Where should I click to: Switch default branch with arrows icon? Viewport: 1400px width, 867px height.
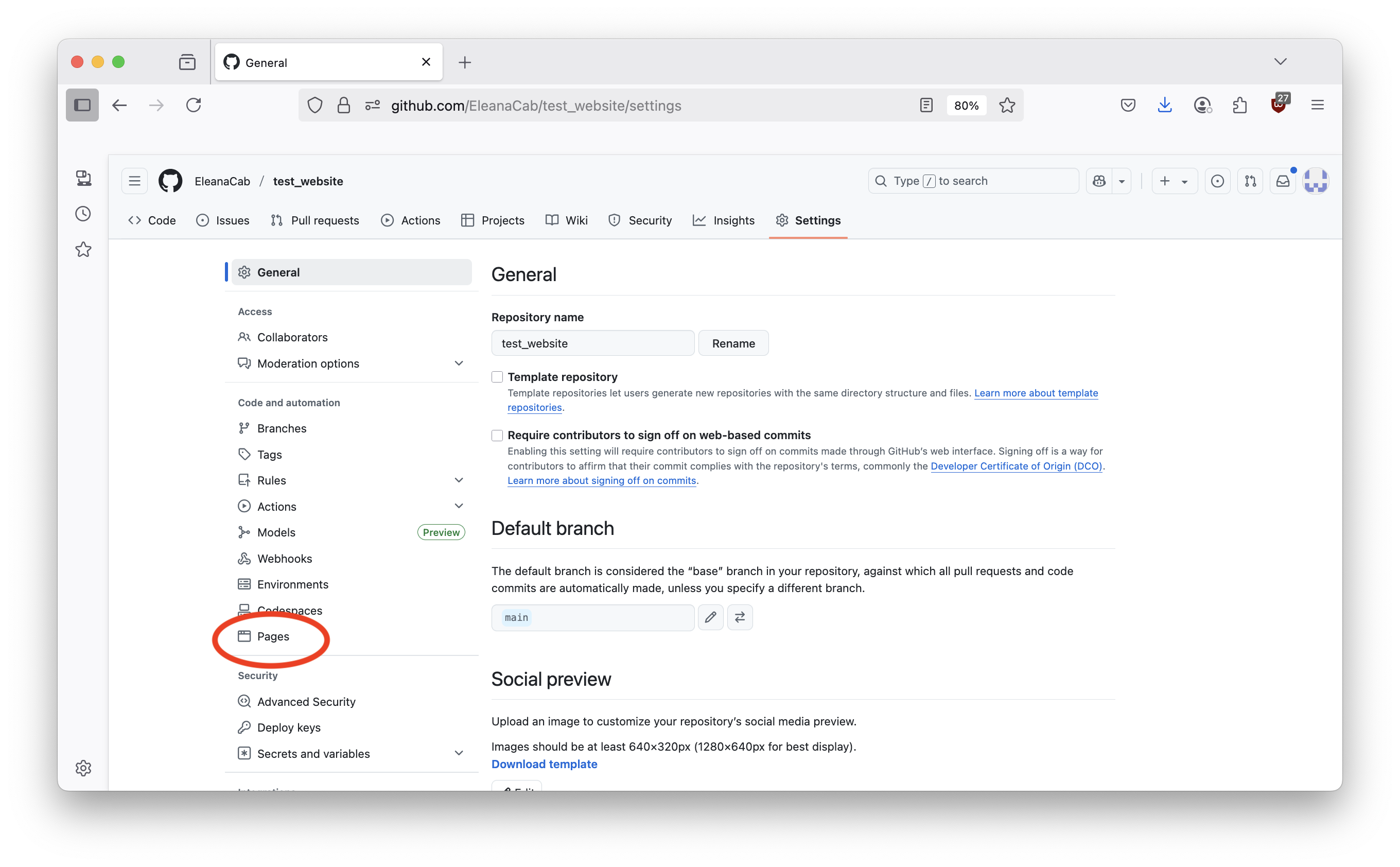point(740,618)
